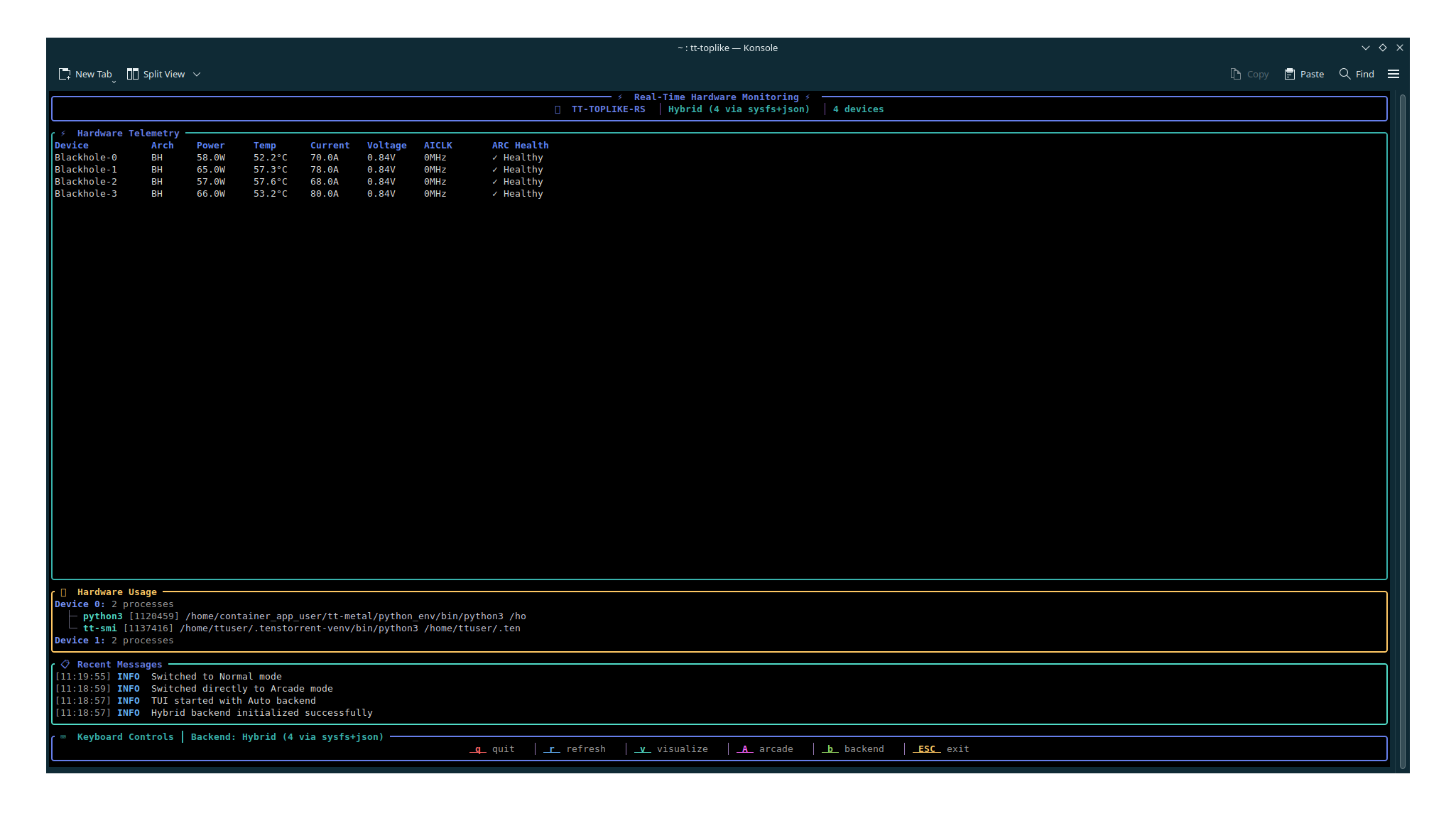Click the 58.0W power value
Screen dimensions: 1456x828
(211, 158)
